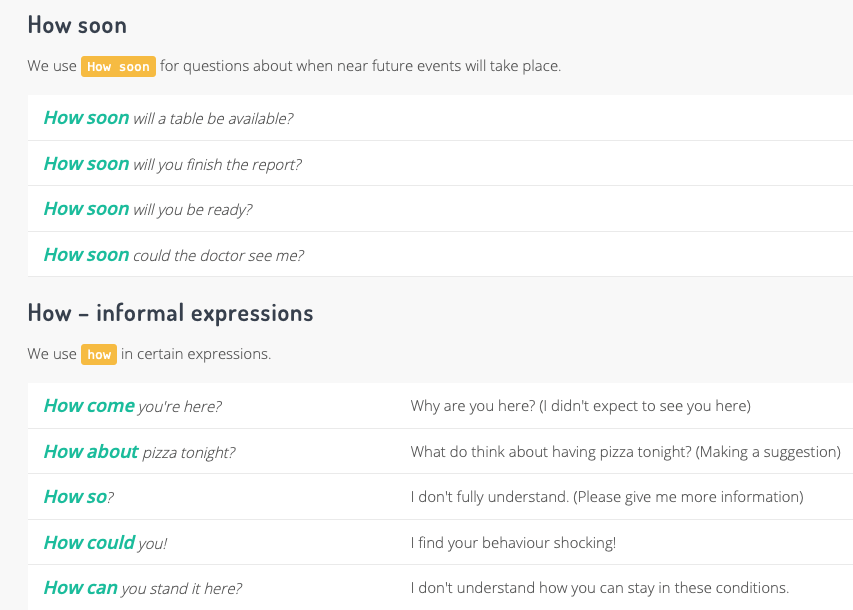Click the "How so?" expression

78,497
